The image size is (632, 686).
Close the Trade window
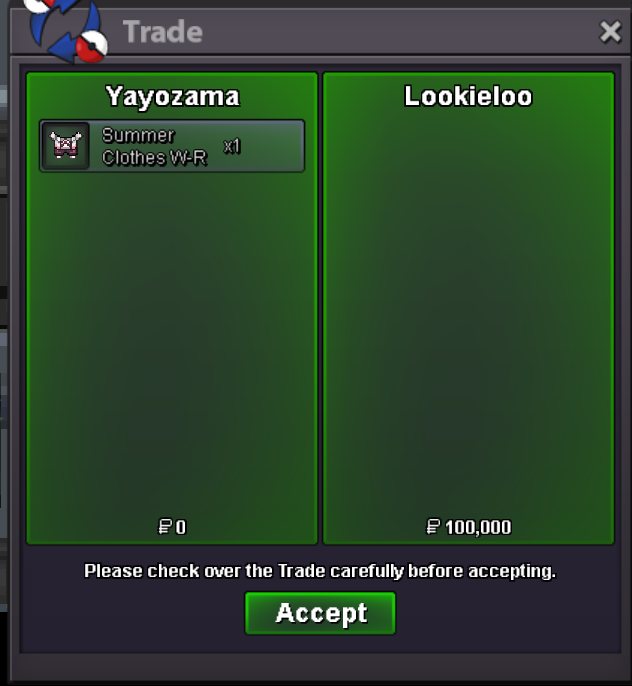pyautogui.click(x=610, y=32)
